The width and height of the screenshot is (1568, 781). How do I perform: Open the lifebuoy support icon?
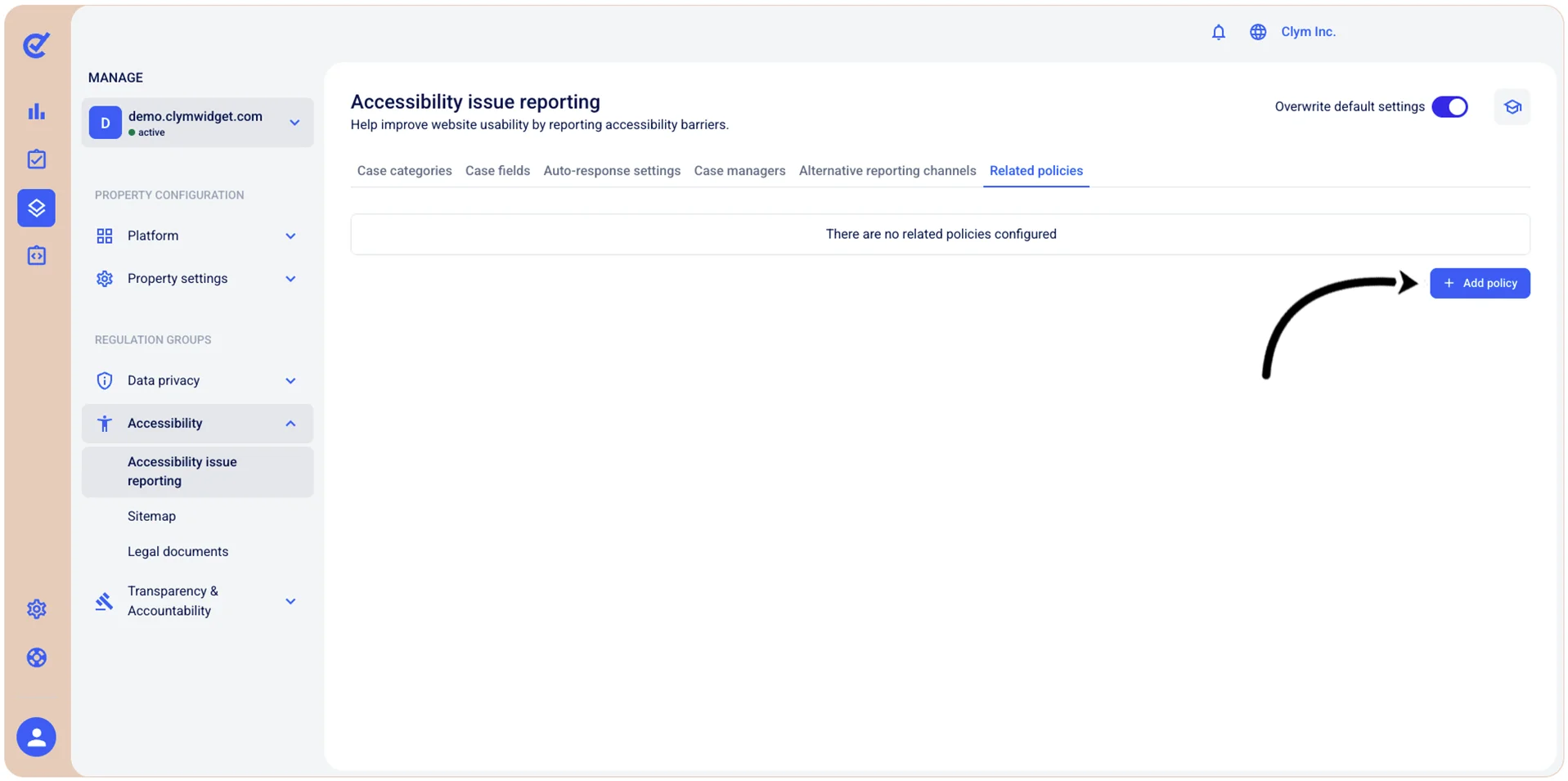pyautogui.click(x=37, y=658)
